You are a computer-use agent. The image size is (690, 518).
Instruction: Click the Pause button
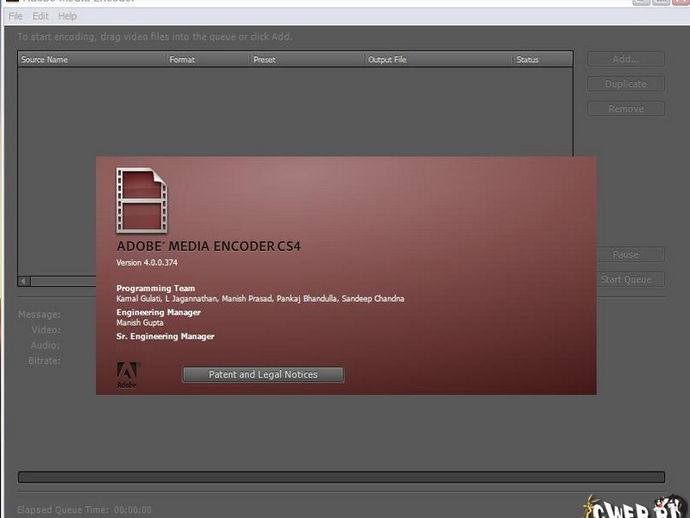tap(630, 254)
